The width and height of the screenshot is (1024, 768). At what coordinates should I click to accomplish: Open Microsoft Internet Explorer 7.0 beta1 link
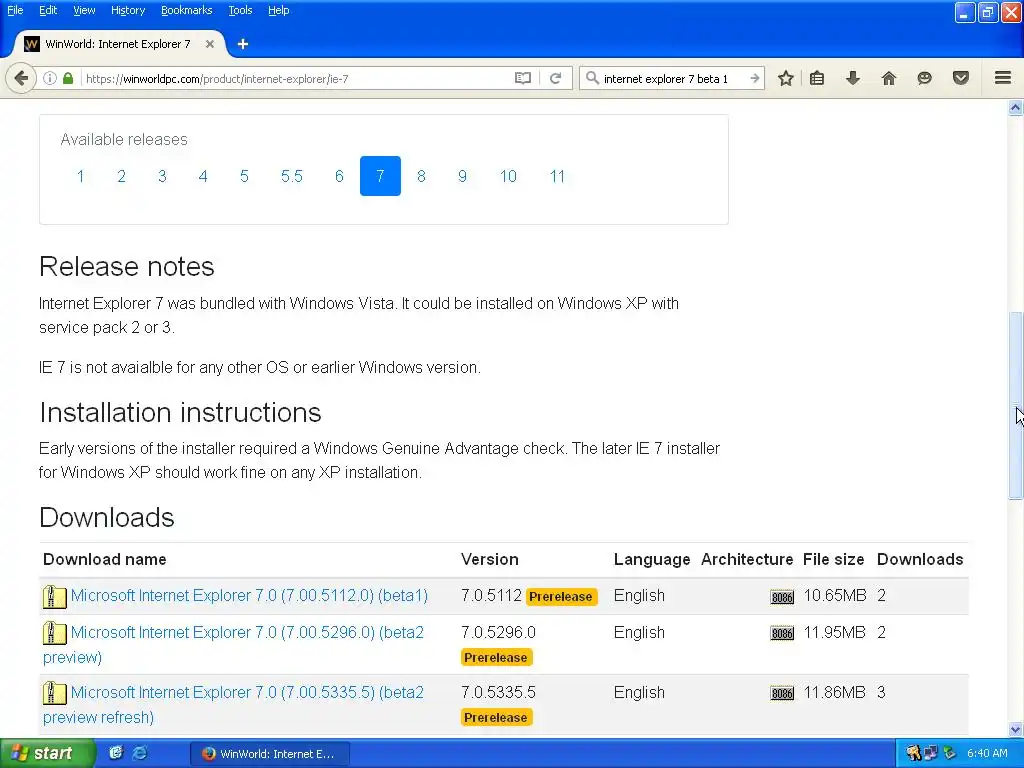tap(249, 596)
